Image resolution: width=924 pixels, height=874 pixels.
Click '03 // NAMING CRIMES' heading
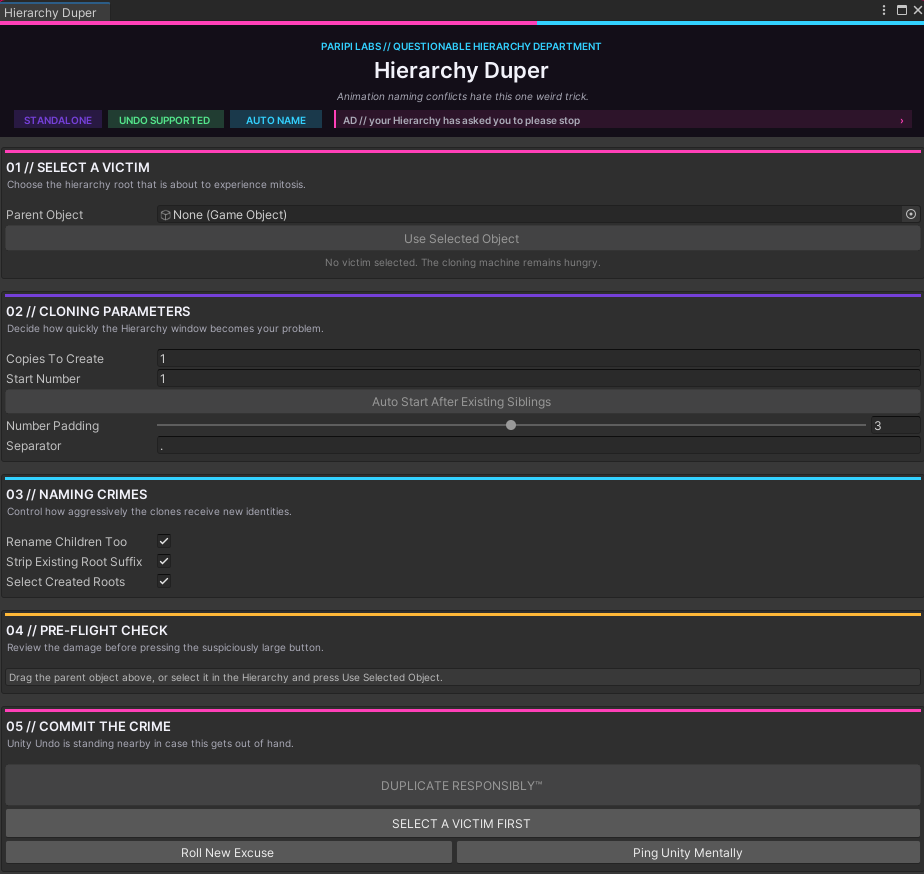pos(77,494)
